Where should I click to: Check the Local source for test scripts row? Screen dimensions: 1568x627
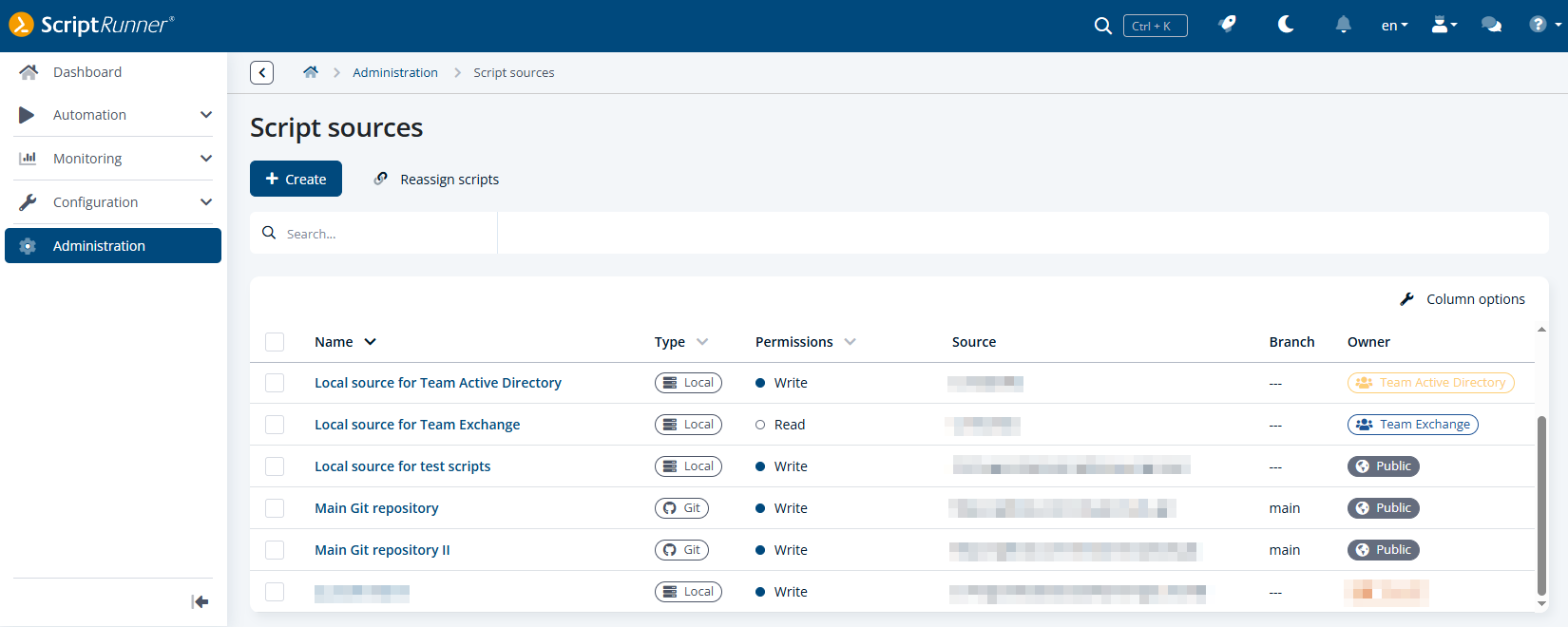coord(275,466)
